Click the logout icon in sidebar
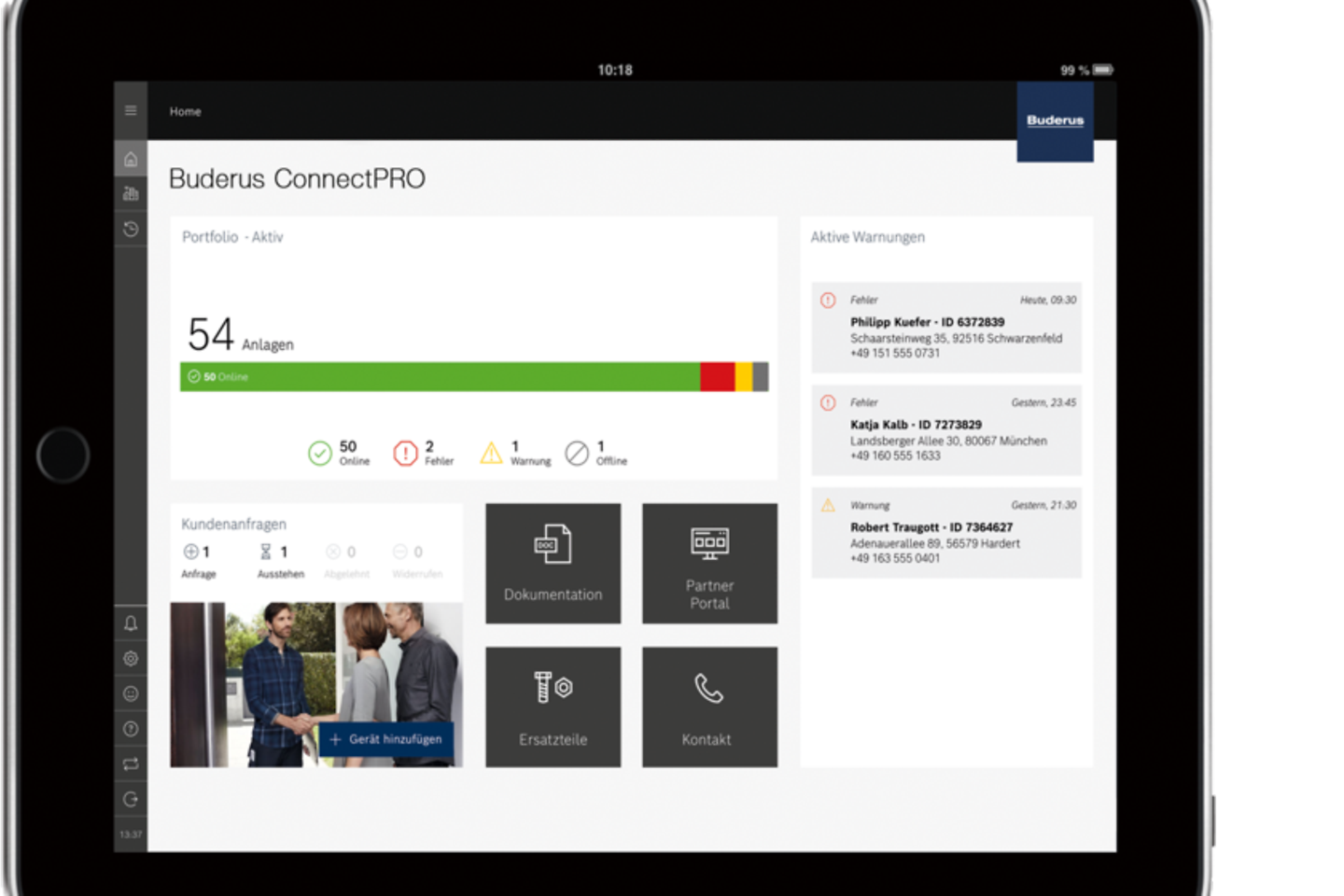The width and height of the screenshot is (1344, 896). 131,799
